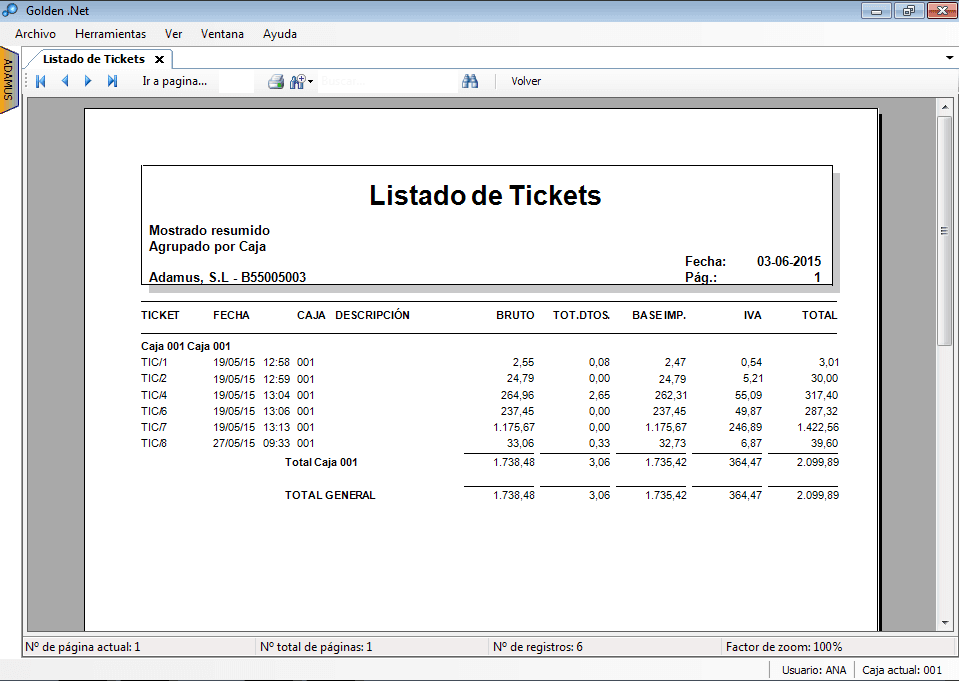Open the Ver menu

tap(173, 33)
